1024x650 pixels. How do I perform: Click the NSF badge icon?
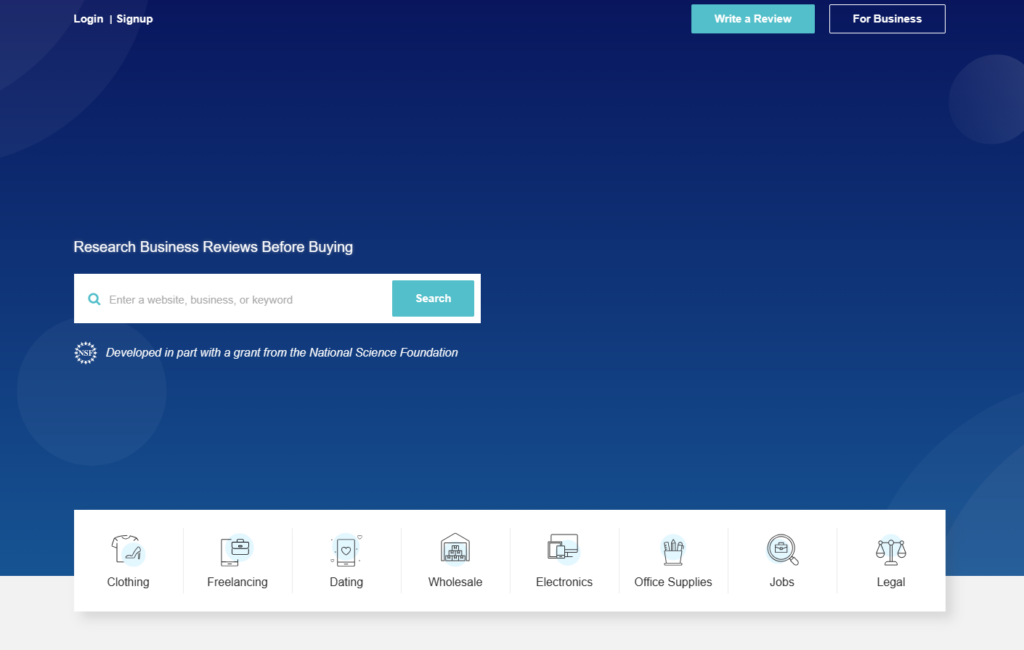click(x=85, y=352)
